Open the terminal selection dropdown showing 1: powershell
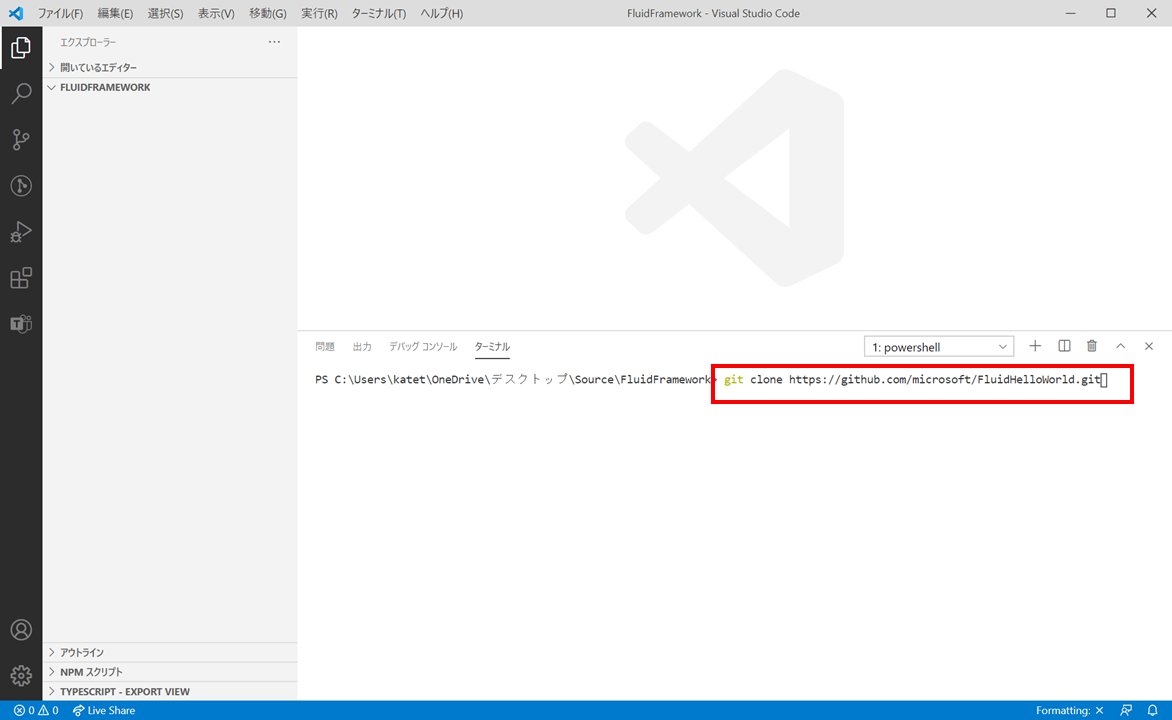 point(937,346)
